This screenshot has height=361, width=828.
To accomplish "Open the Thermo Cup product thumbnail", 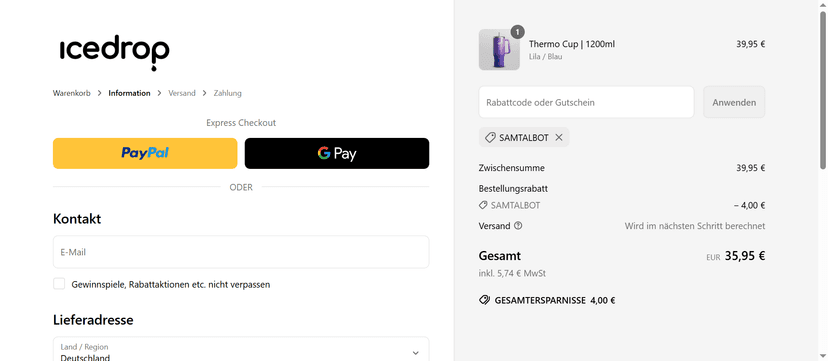I will pos(499,50).
